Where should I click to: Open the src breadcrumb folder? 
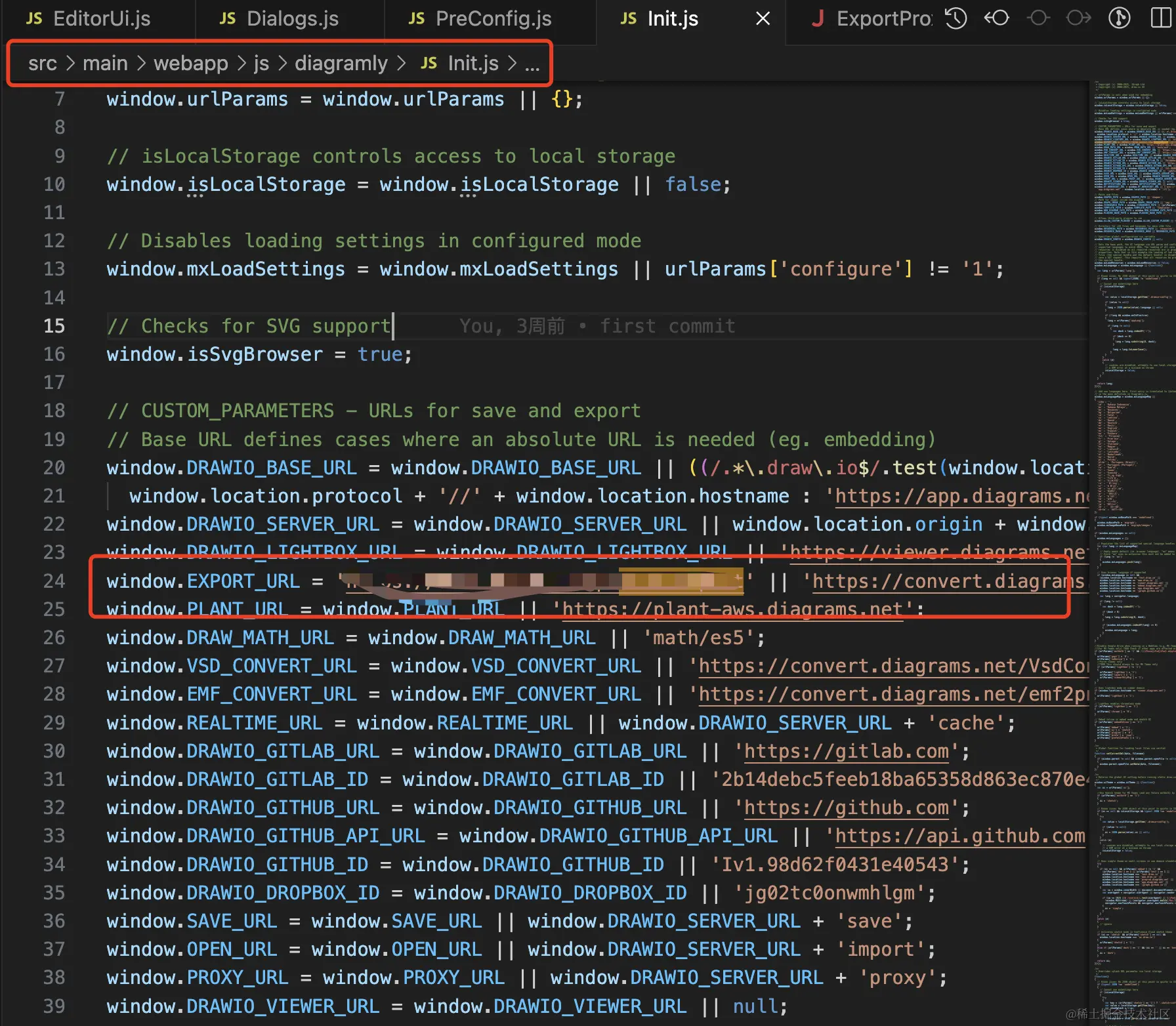pos(43,63)
